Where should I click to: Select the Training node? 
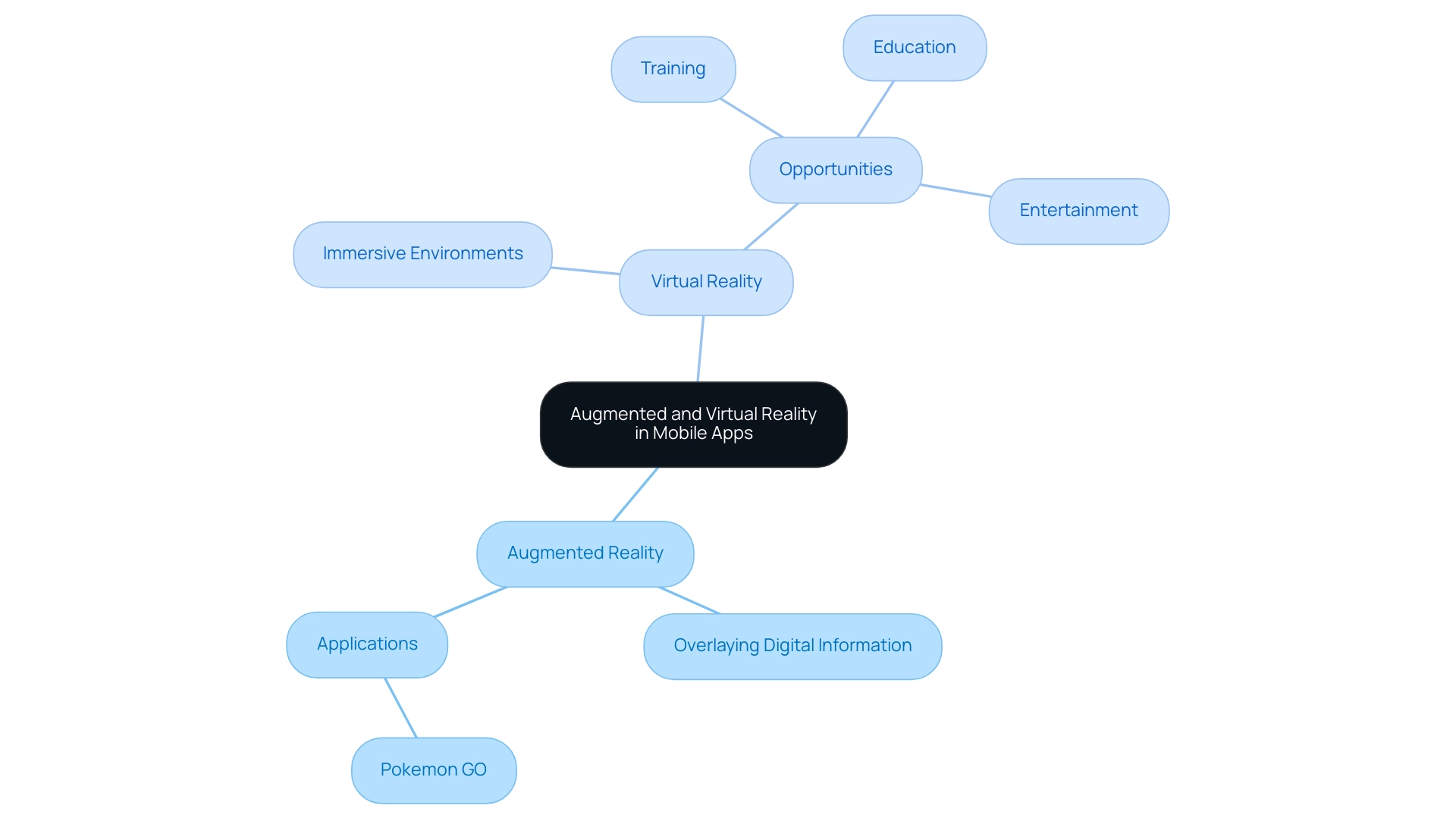673,67
